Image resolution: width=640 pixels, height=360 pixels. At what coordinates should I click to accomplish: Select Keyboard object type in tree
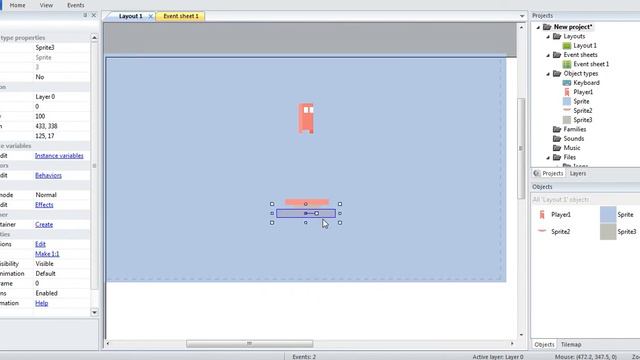coord(586,83)
